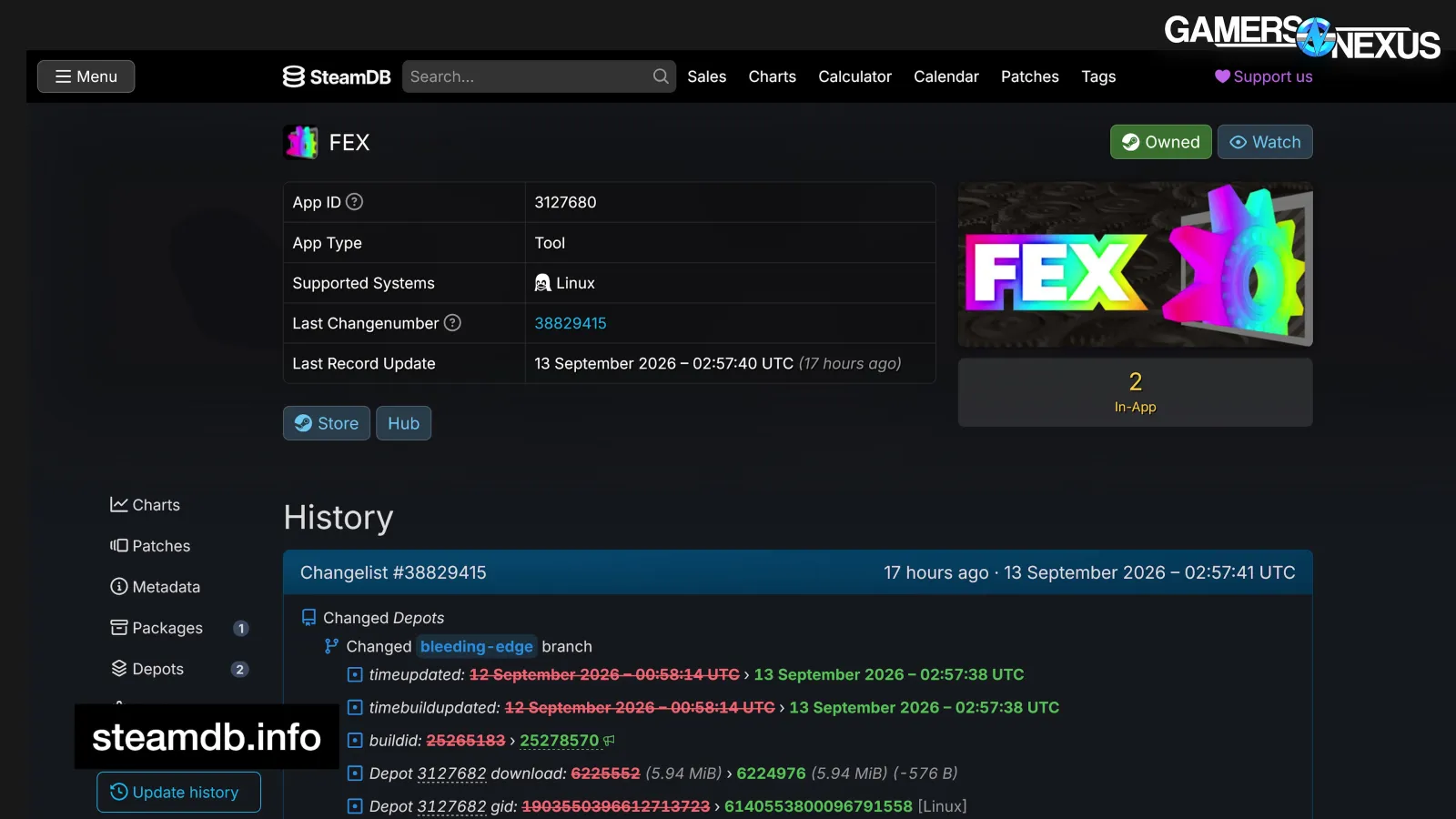Open the Hub button

[403, 423]
